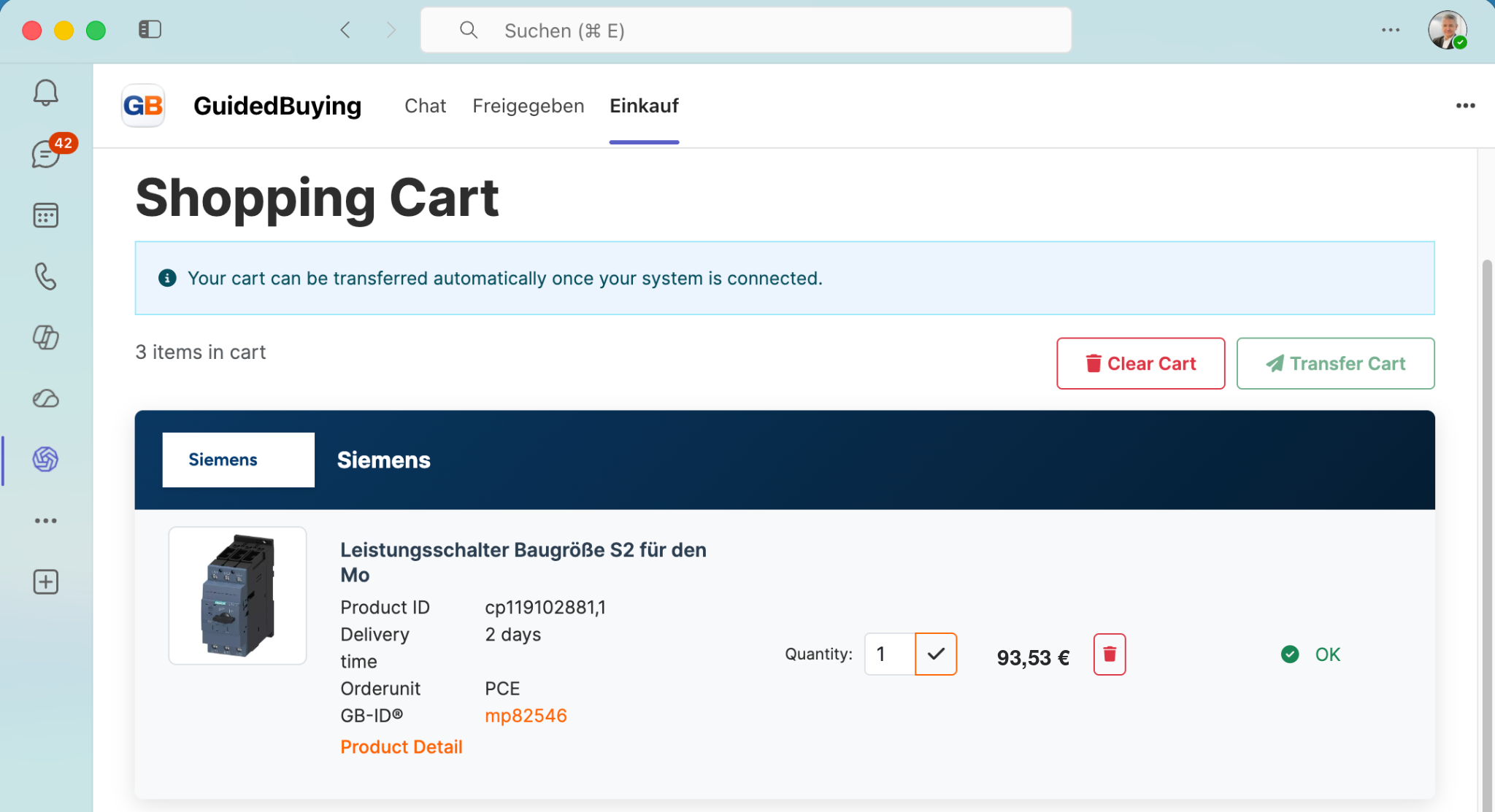
Task: Select the Einkauf tab
Action: coord(645,106)
